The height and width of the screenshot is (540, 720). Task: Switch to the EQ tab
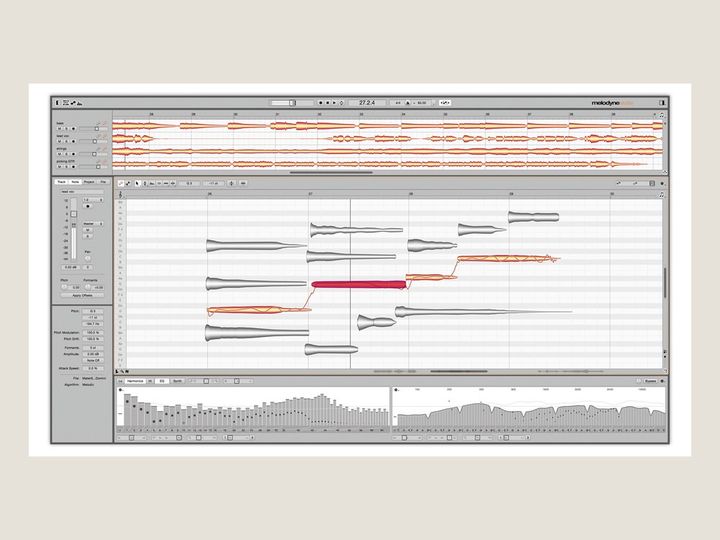coord(162,381)
